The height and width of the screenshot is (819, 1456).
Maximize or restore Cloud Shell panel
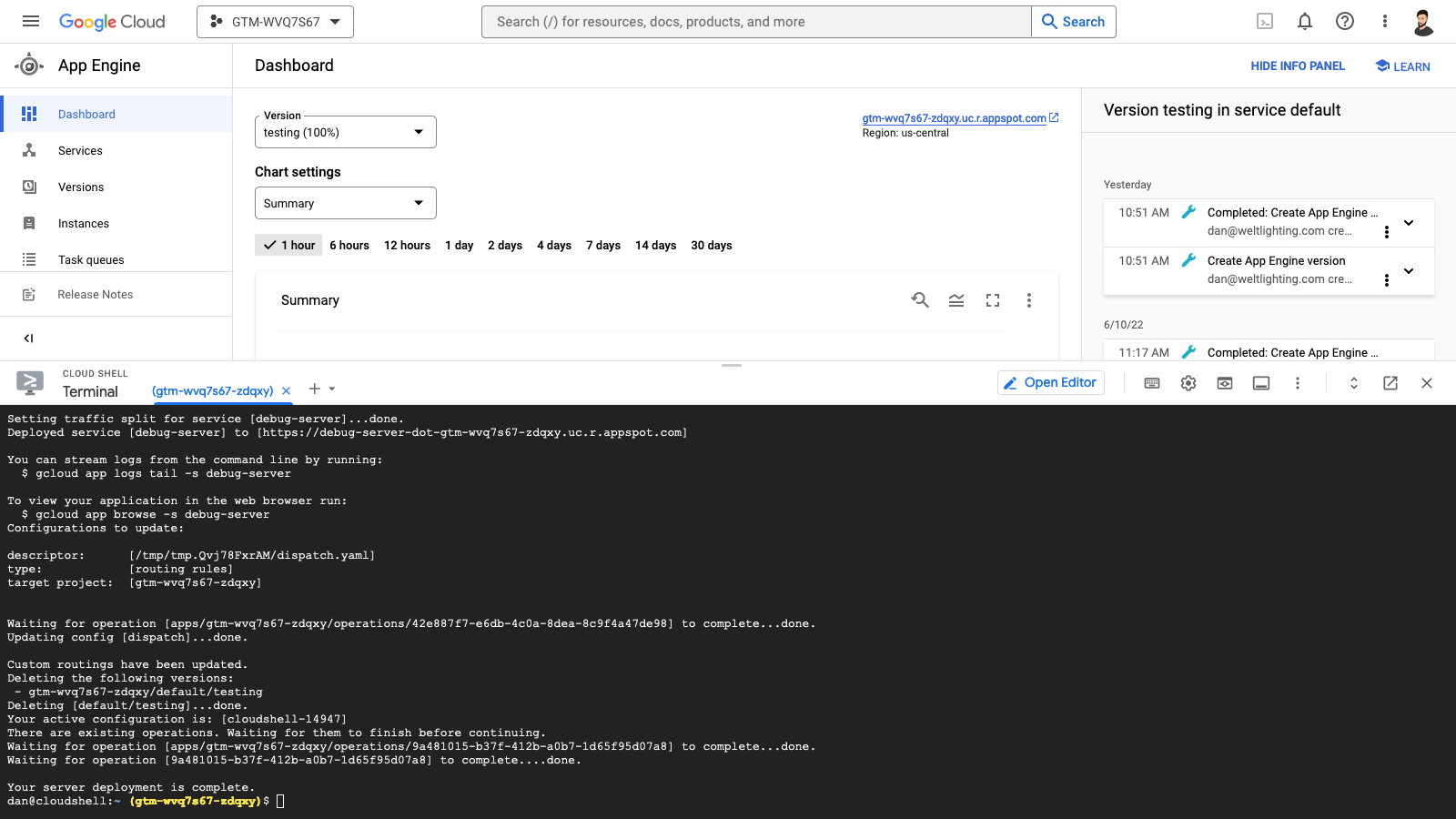pyautogui.click(x=1354, y=383)
